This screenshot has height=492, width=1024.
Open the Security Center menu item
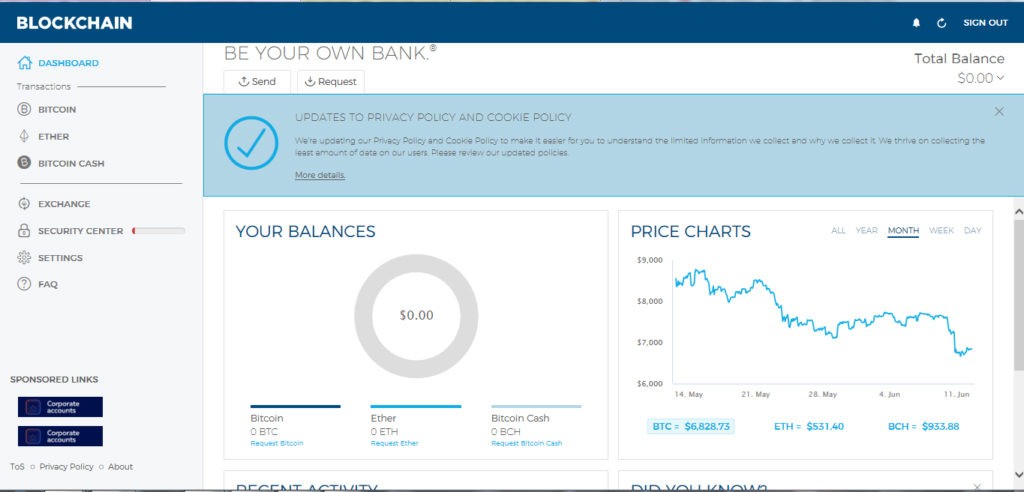pos(80,231)
